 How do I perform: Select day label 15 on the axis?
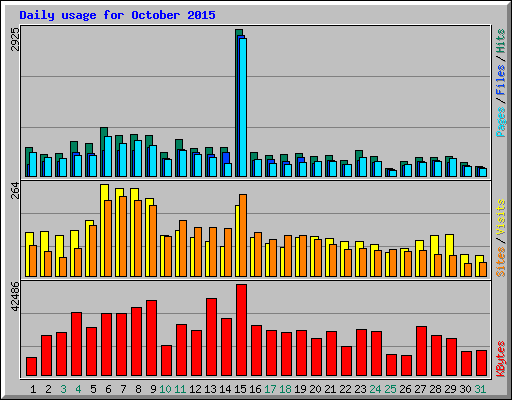pos(240,389)
